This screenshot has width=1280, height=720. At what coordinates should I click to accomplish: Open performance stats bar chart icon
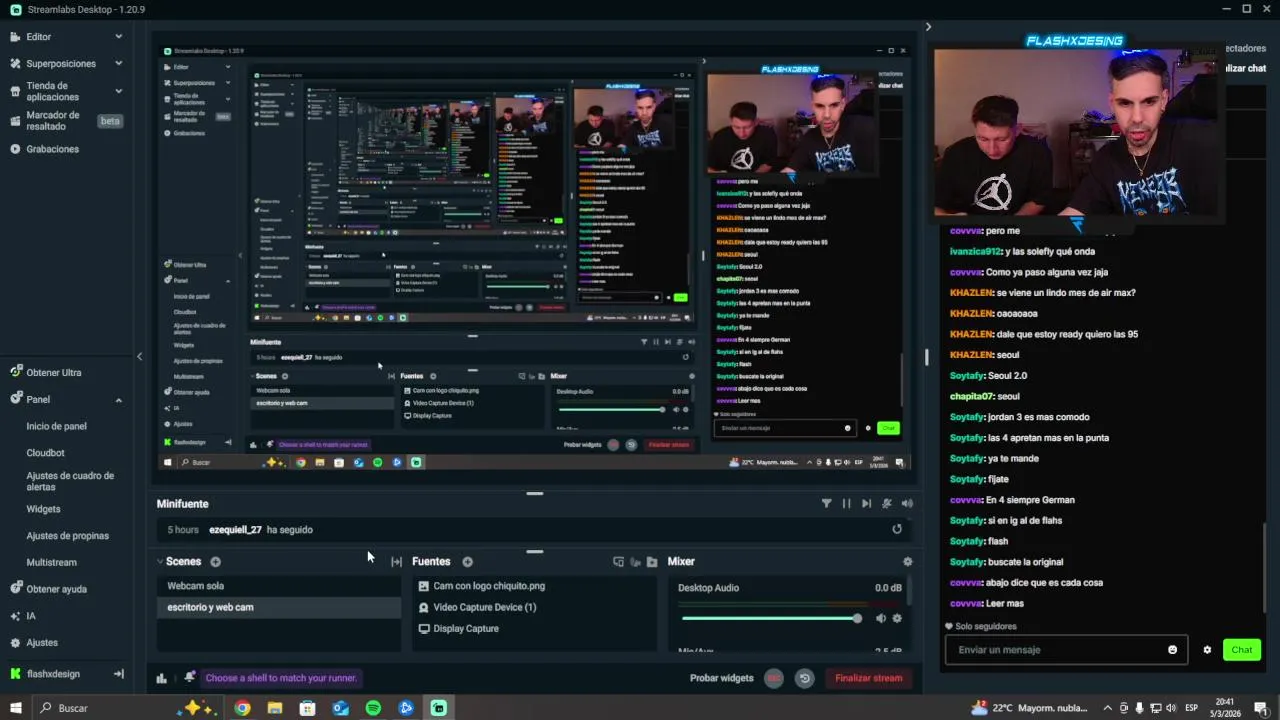point(161,678)
